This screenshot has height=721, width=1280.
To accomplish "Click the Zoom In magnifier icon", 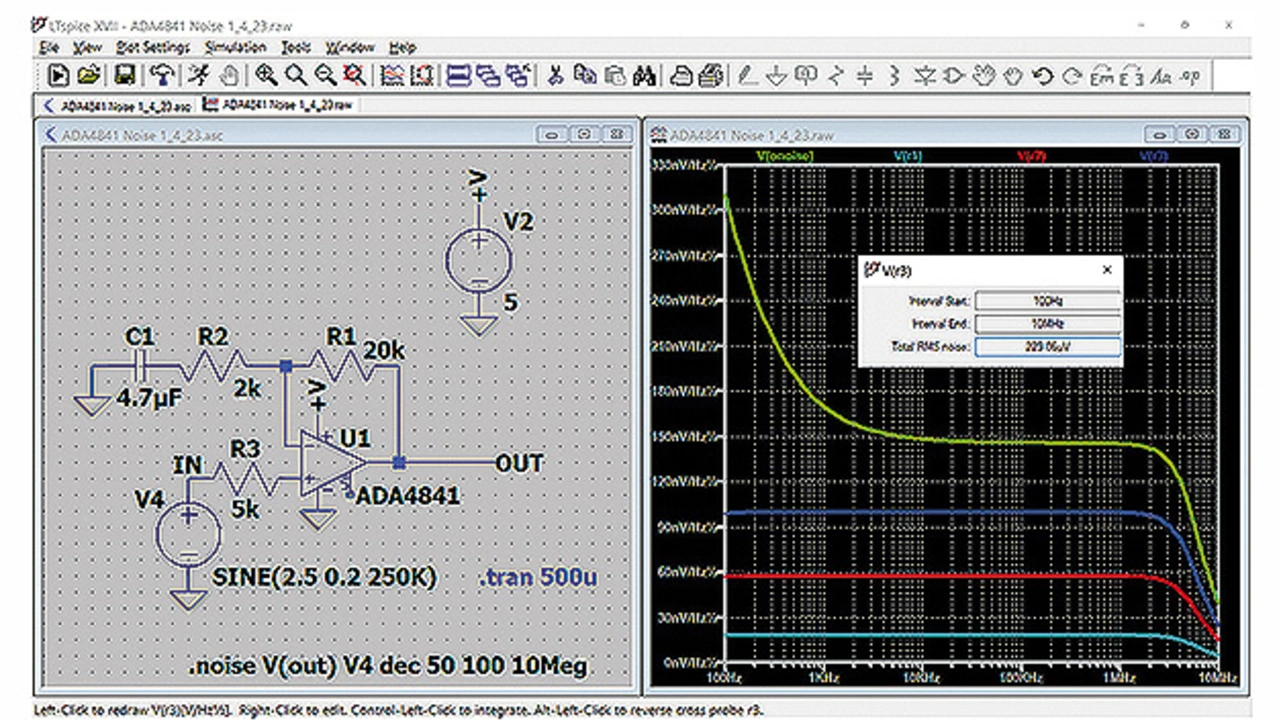I will click(x=266, y=76).
